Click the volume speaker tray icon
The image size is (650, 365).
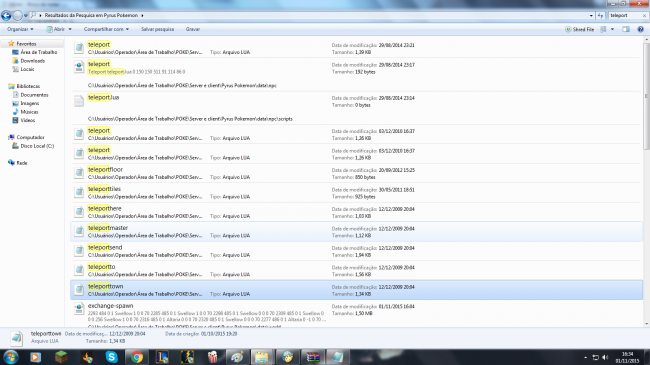click(x=605, y=357)
